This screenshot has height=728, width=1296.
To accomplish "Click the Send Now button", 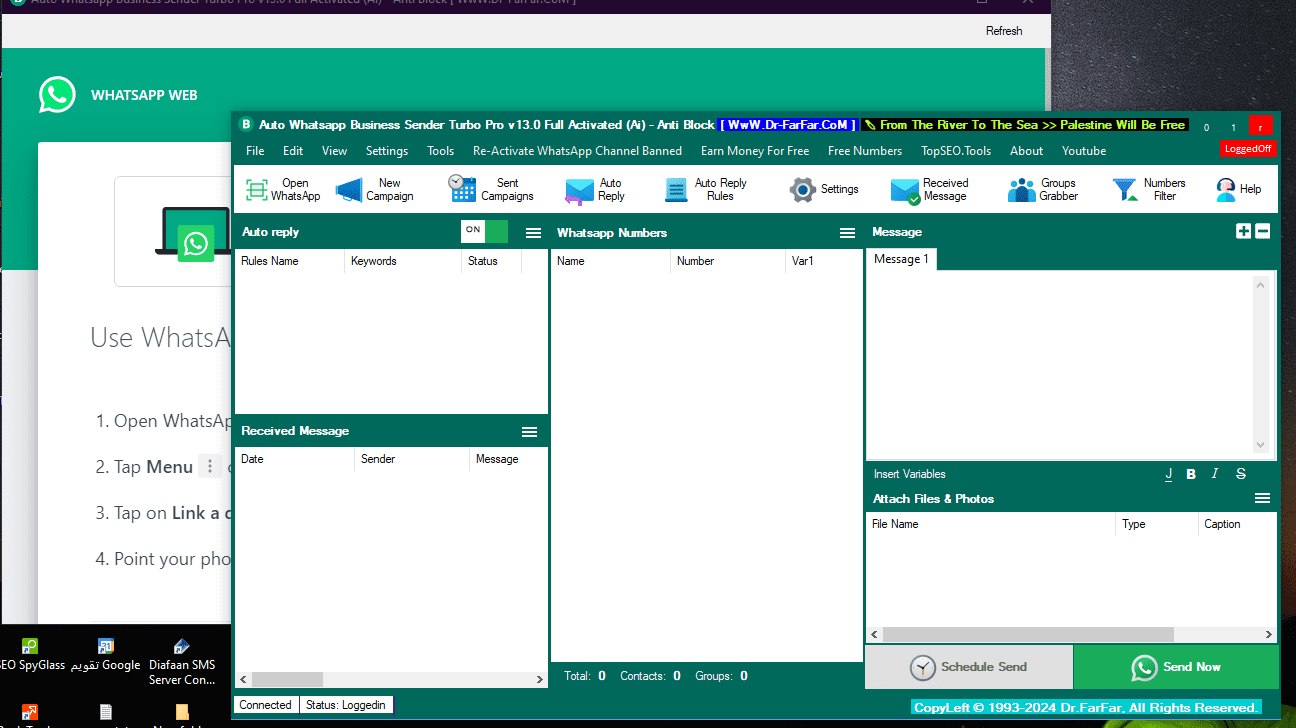I will click(x=1176, y=667).
